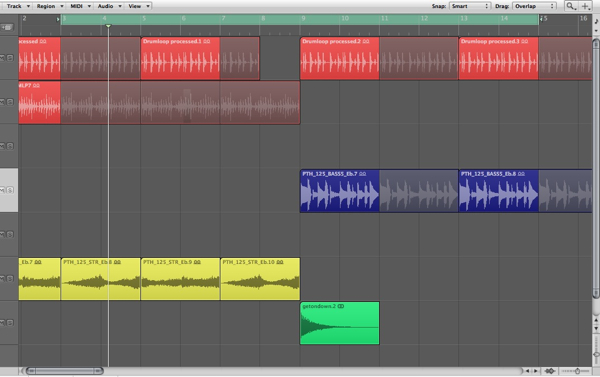Adjust the horizontal zoom slider
Screen dimensions: 600x377
click(x=576, y=370)
